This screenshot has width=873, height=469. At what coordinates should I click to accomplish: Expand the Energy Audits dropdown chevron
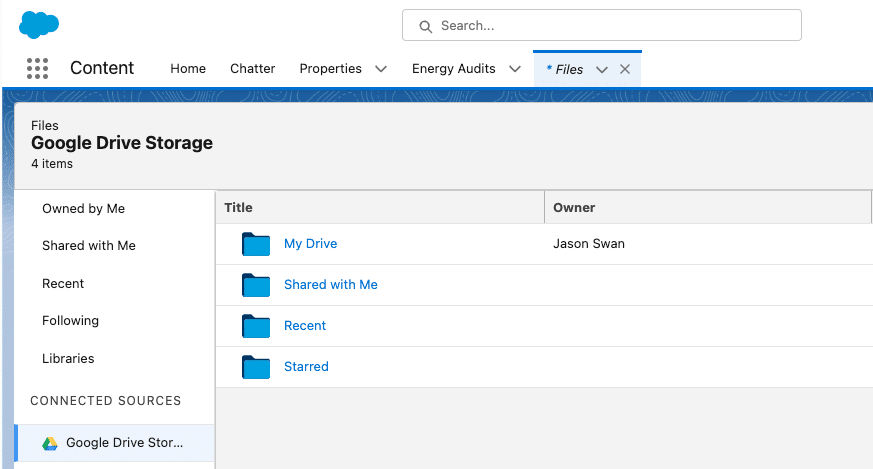point(515,69)
